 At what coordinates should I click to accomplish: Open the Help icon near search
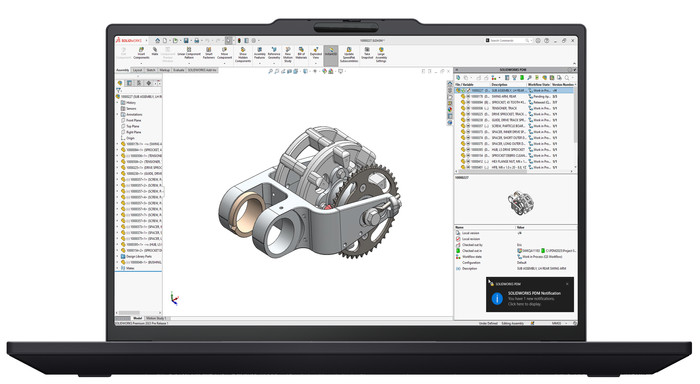546,40
